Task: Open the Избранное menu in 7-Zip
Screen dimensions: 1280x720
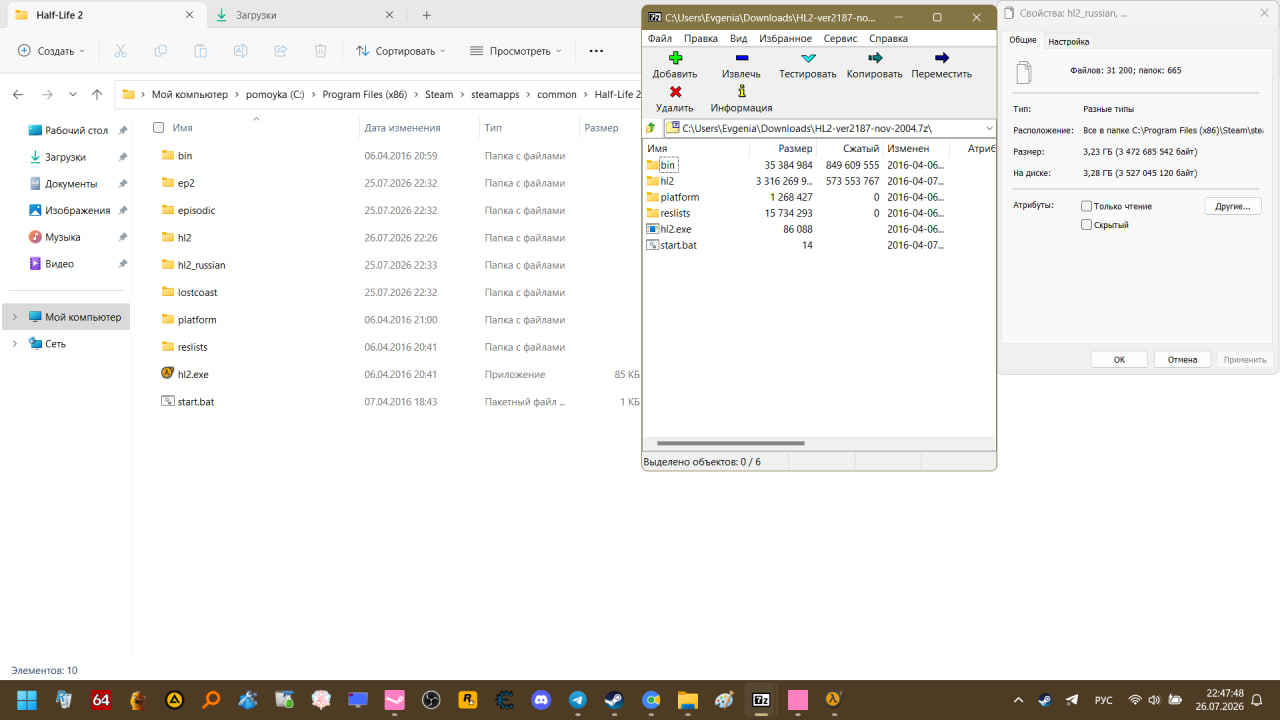Action: [785, 38]
